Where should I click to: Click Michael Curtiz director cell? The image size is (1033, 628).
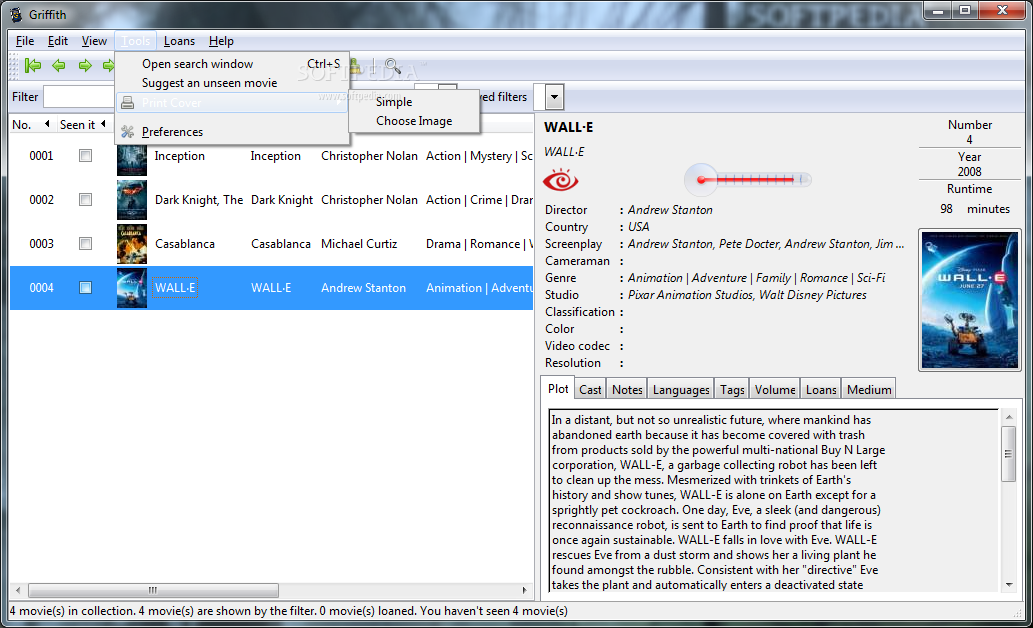click(x=359, y=244)
